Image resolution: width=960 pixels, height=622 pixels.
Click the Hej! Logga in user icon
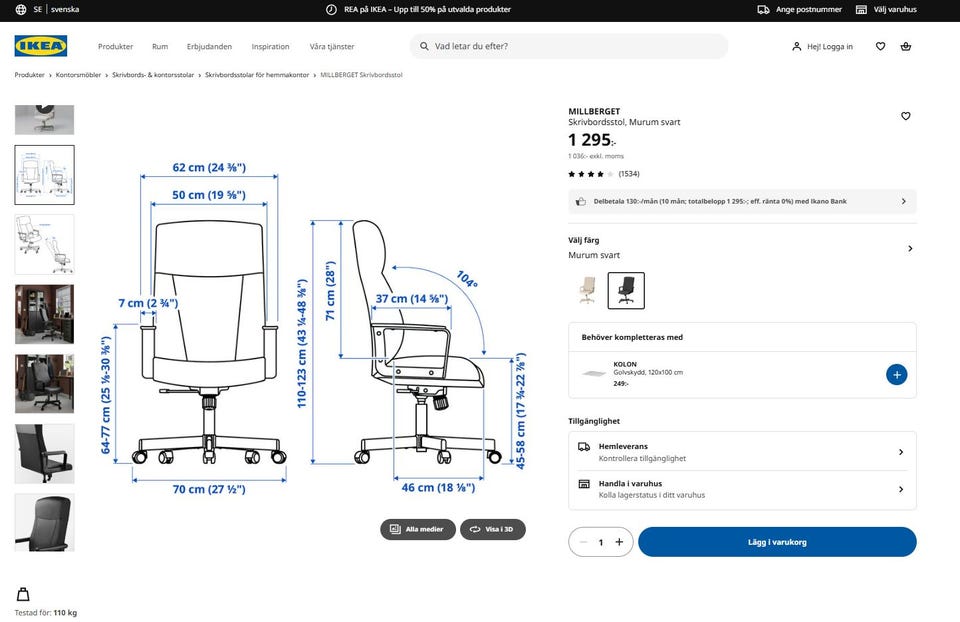tap(797, 46)
